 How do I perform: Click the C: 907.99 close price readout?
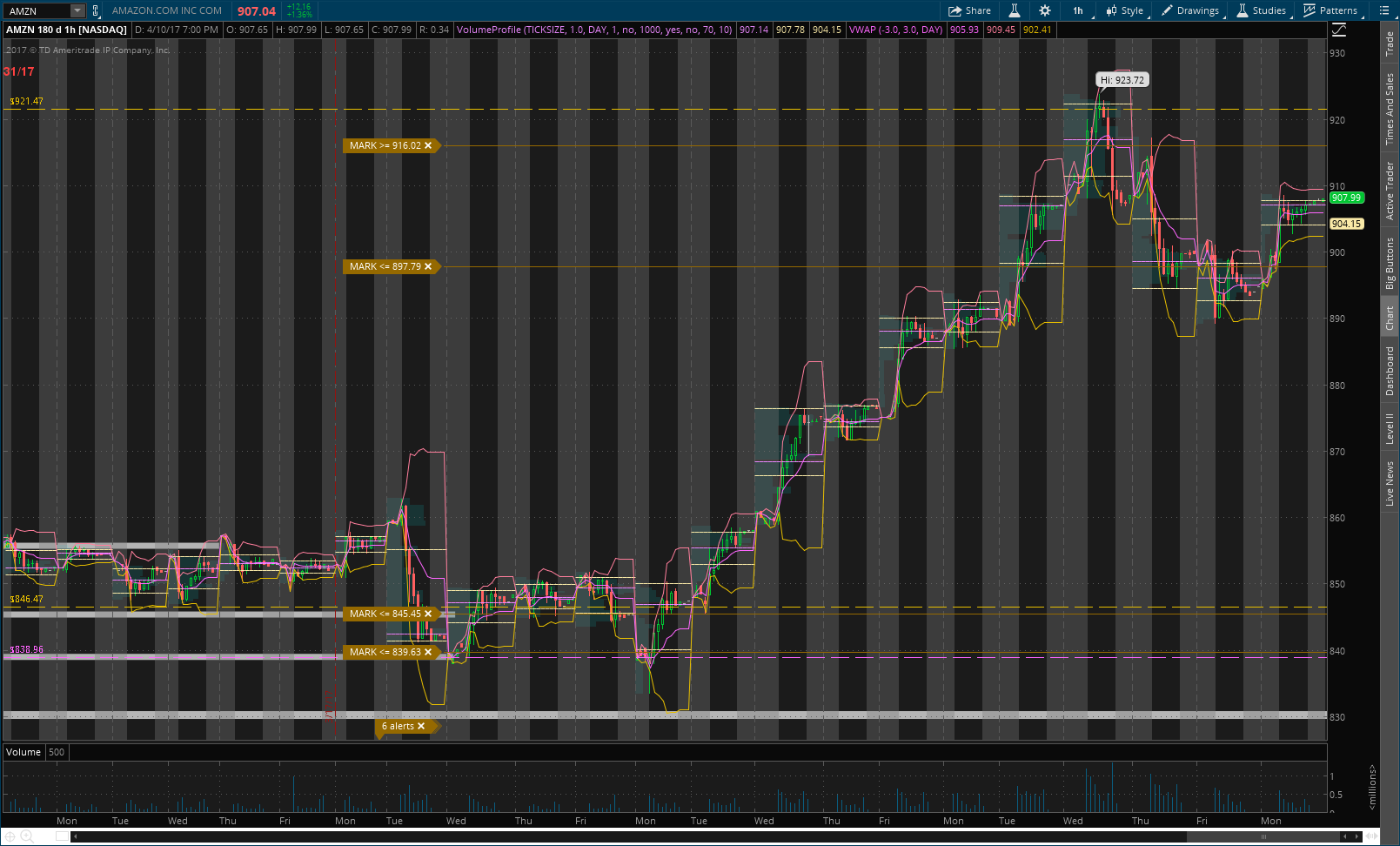tap(392, 30)
